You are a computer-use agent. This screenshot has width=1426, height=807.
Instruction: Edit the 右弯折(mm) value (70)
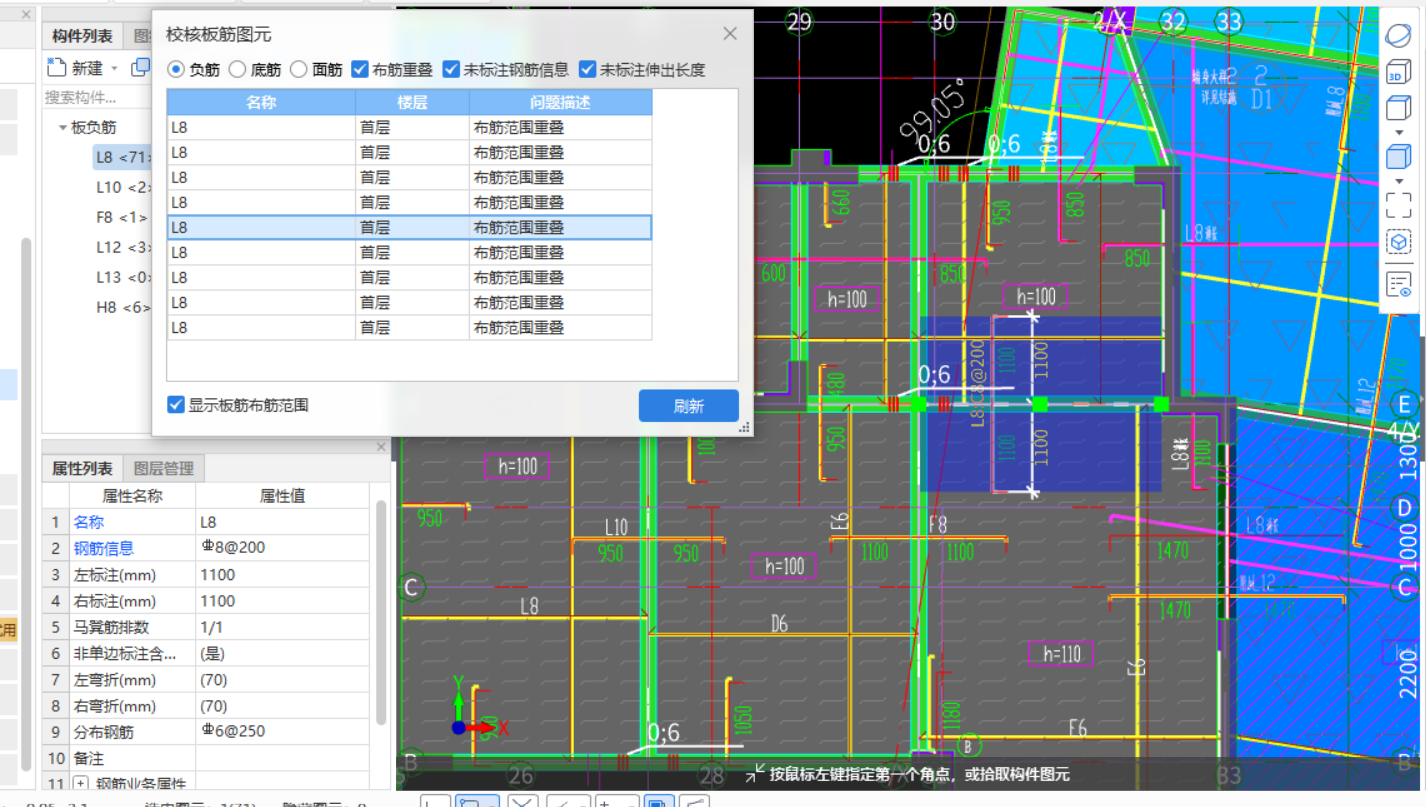[x=283, y=706]
